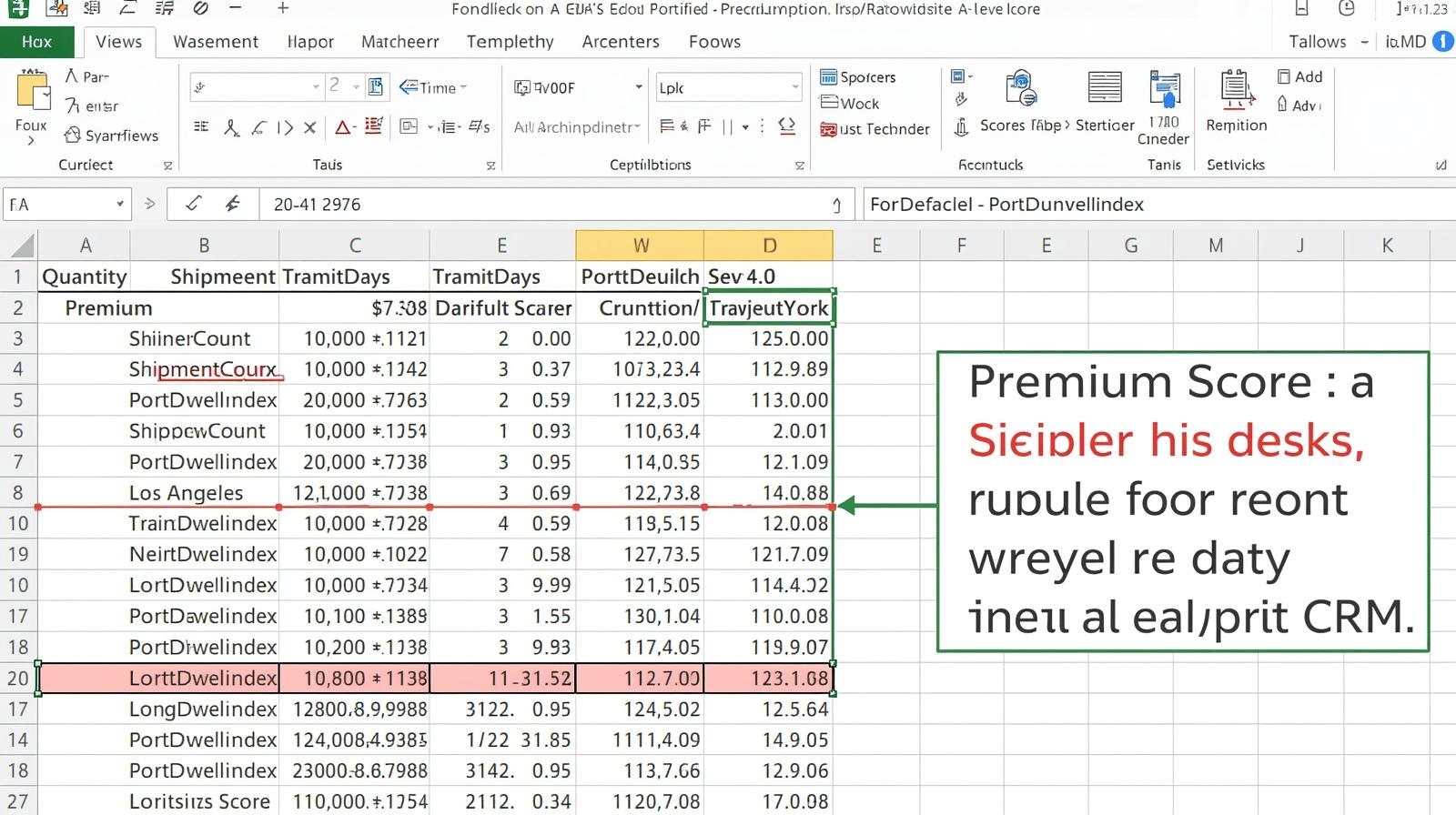Click the Sterticer table icon
This screenshot has width=1456, height=815.
(1104, 88)
